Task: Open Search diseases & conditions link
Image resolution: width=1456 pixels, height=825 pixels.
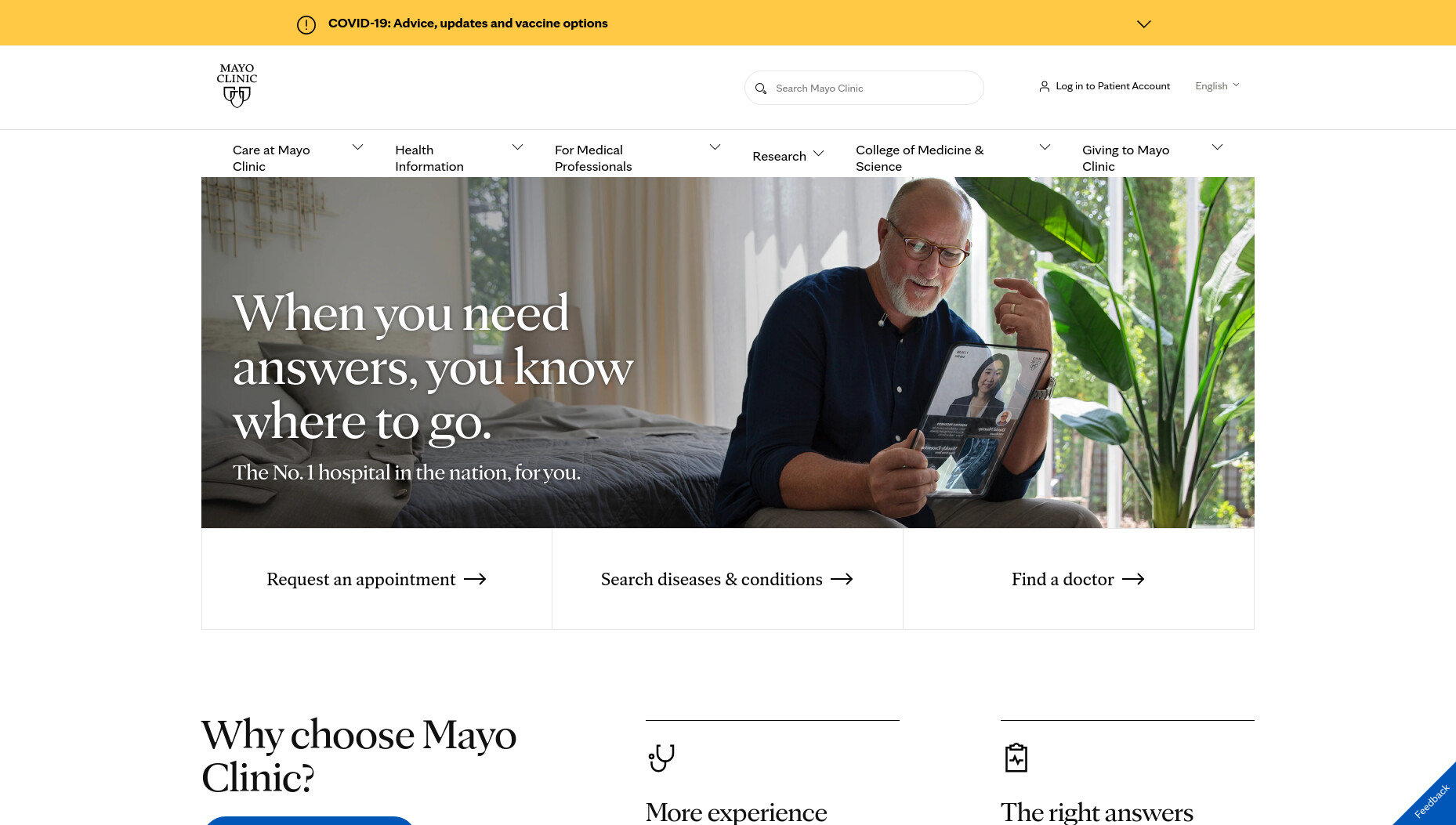Action: (726, 579)
